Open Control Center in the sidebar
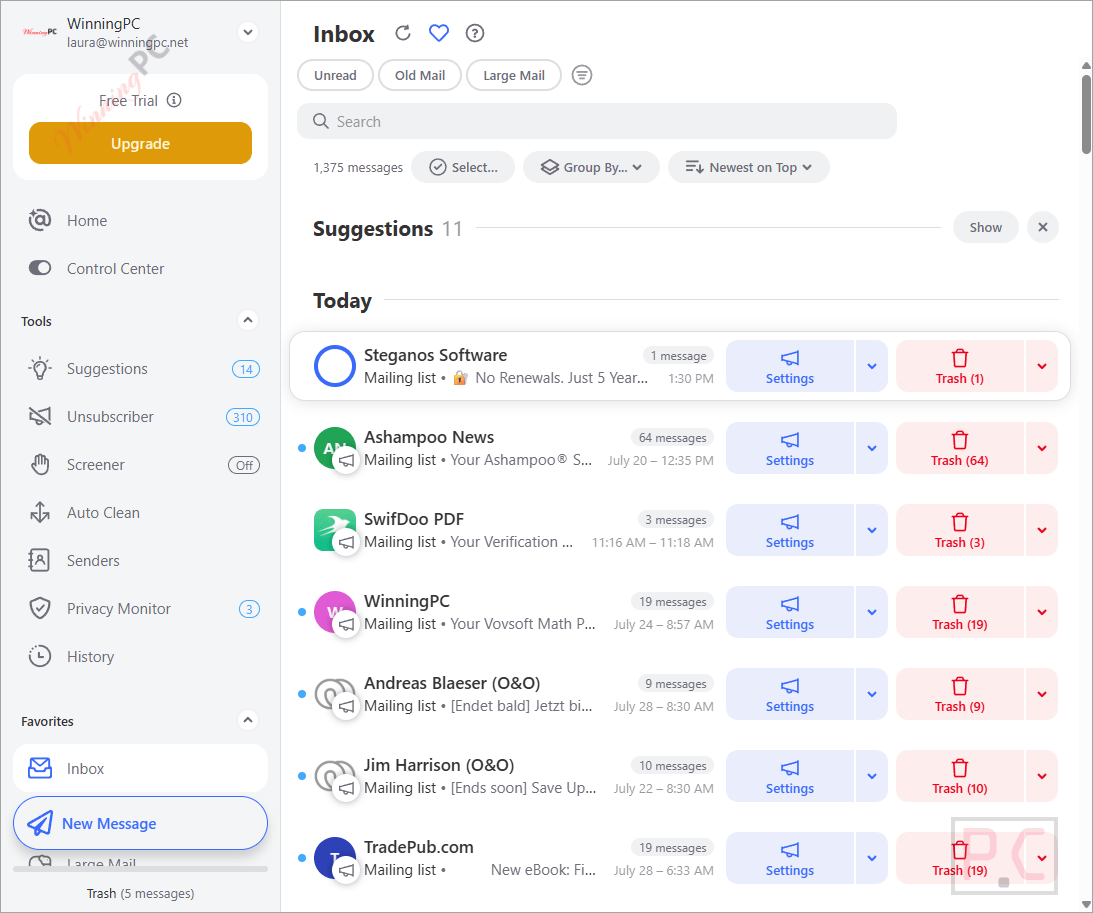This screenshot has height=913, width=1093. pos(139,268)
